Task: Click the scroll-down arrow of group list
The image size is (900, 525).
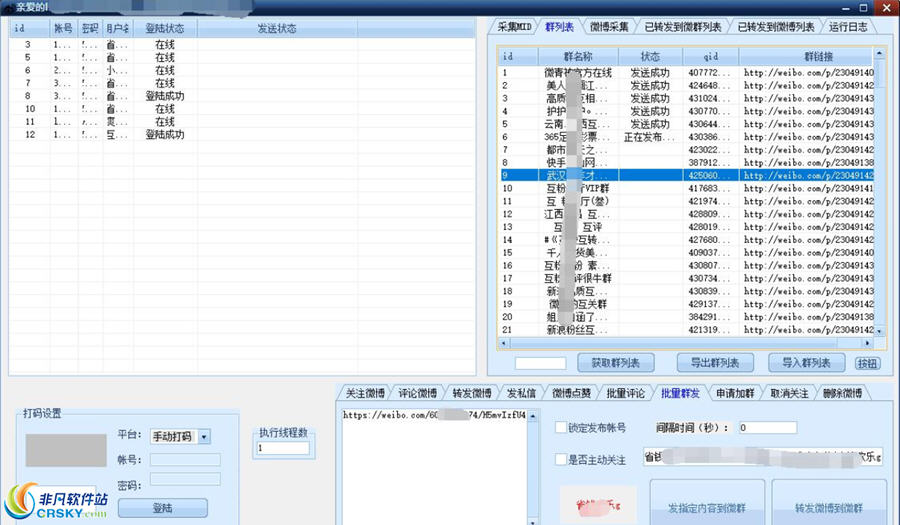Action: point(878,330)
